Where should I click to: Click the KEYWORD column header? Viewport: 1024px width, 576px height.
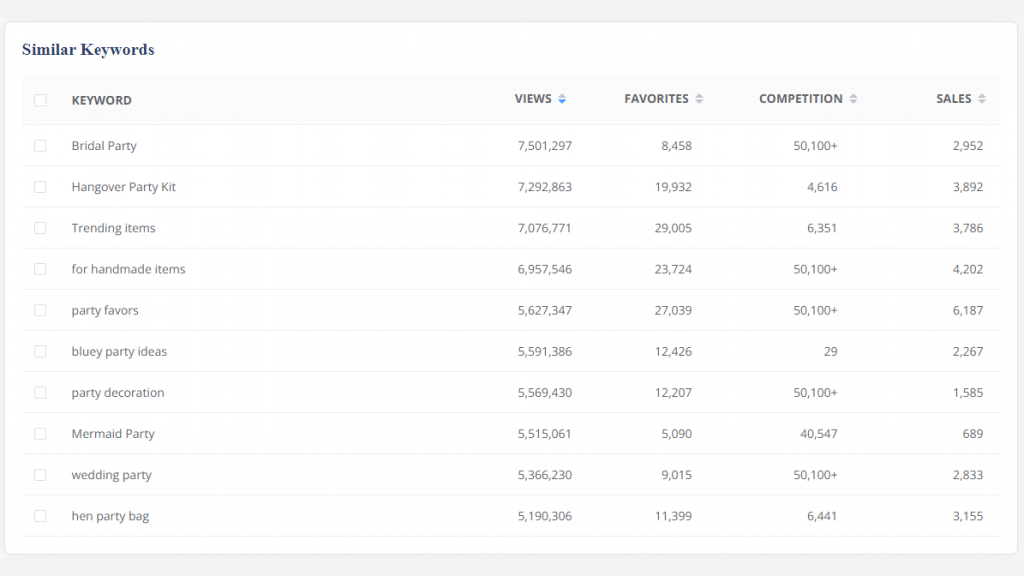point(101,100)
